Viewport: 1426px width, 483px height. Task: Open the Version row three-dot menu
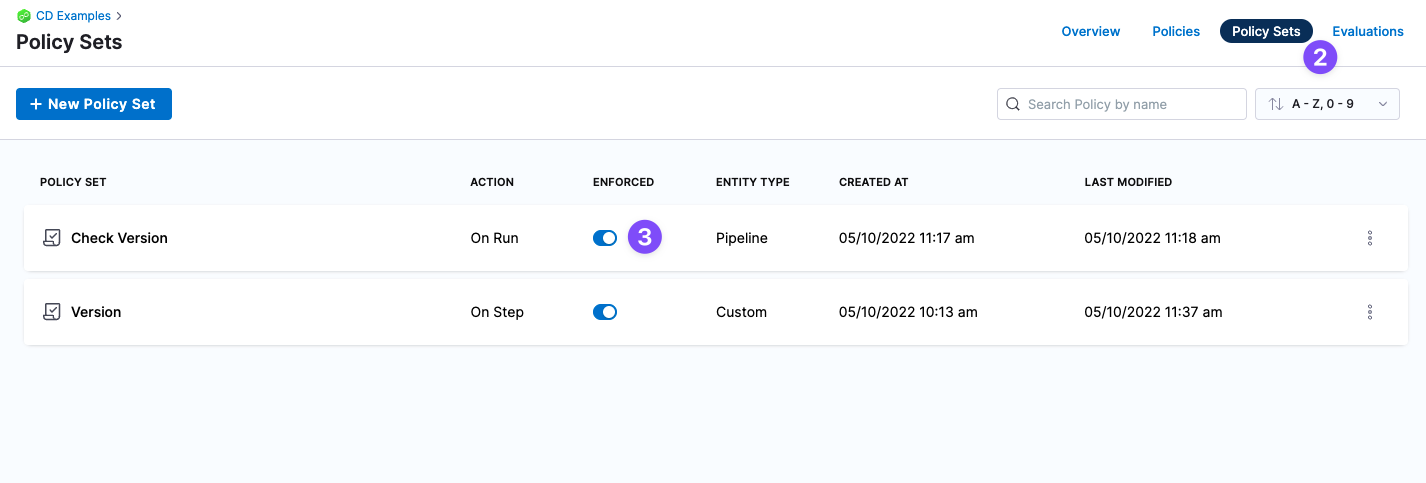click(x=1369, y=312)
